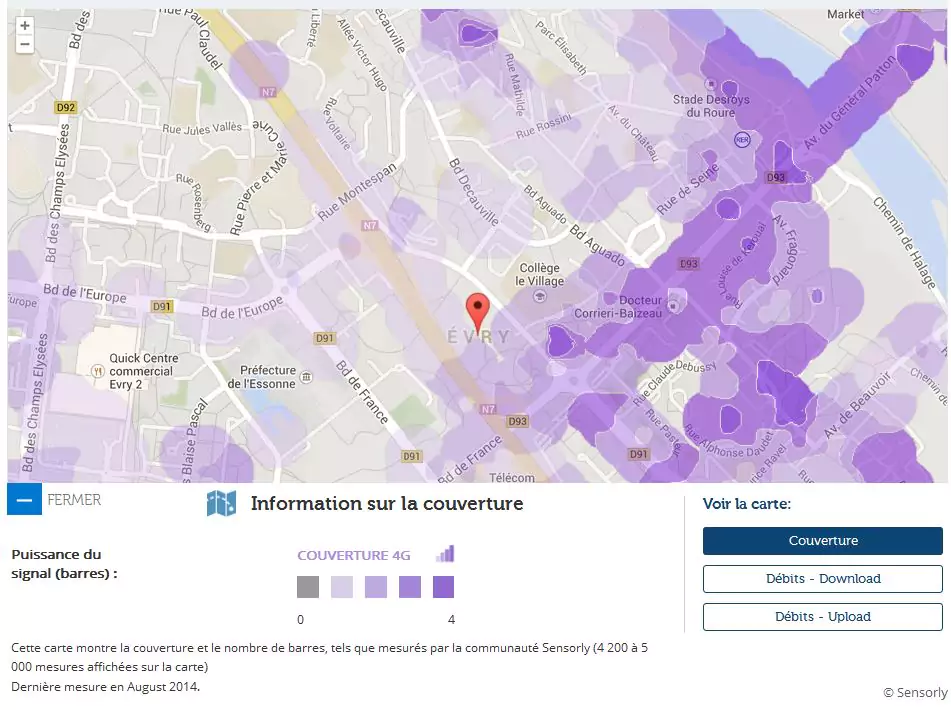Viewport: 951px width, 710px height.
Task: Click the FERMER label to close the panel
Action: pyautogui.click(x=74, y=499)
